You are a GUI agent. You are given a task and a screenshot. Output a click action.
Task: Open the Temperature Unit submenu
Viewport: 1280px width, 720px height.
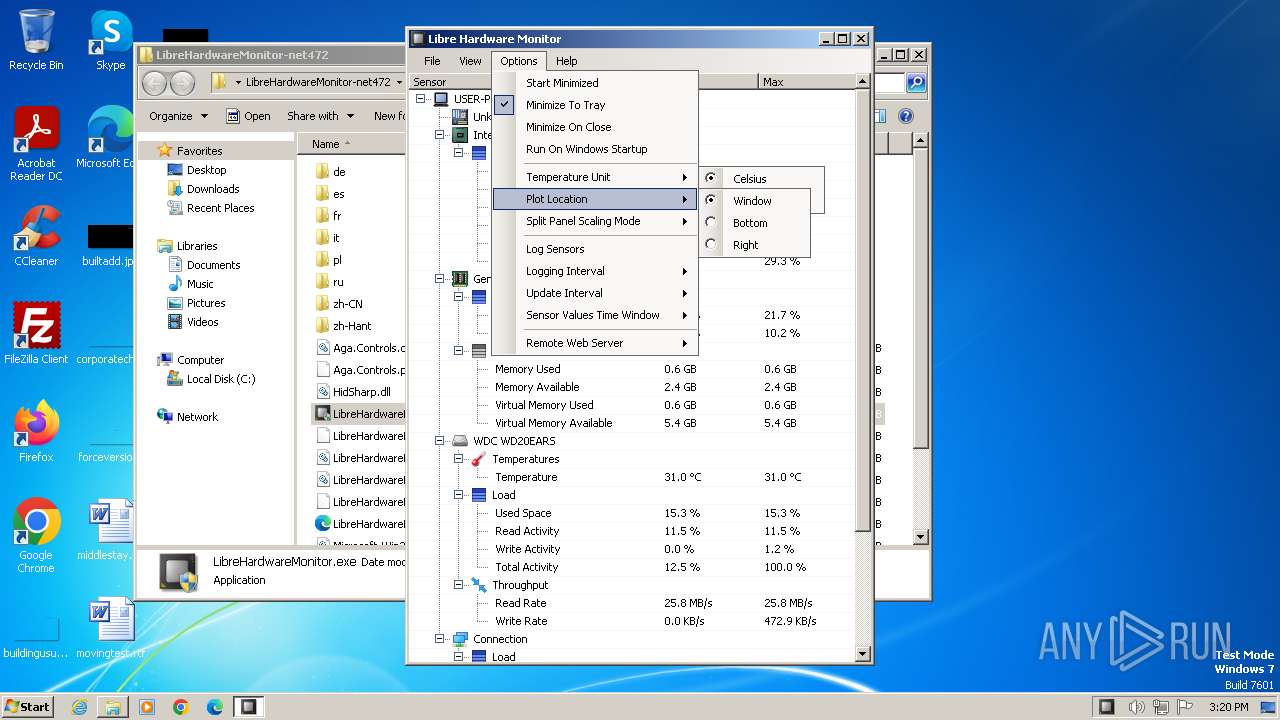pos(594,177)
